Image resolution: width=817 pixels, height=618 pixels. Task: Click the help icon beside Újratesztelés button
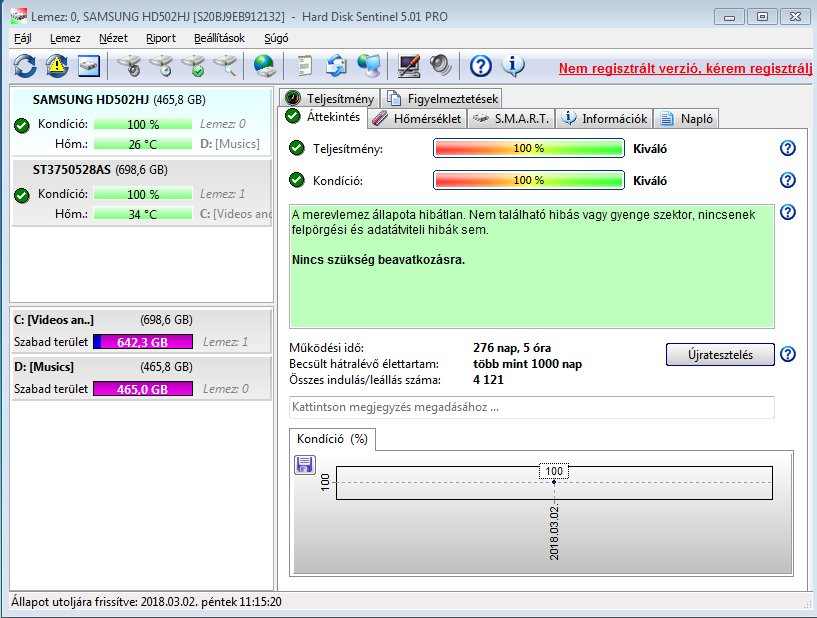[788, 354]
